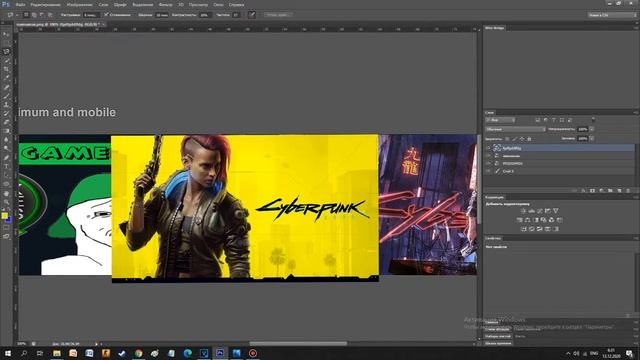Add a Hue/Saturation adjustment
Screen dimensions: 640x360
click(x=520, y=220)
